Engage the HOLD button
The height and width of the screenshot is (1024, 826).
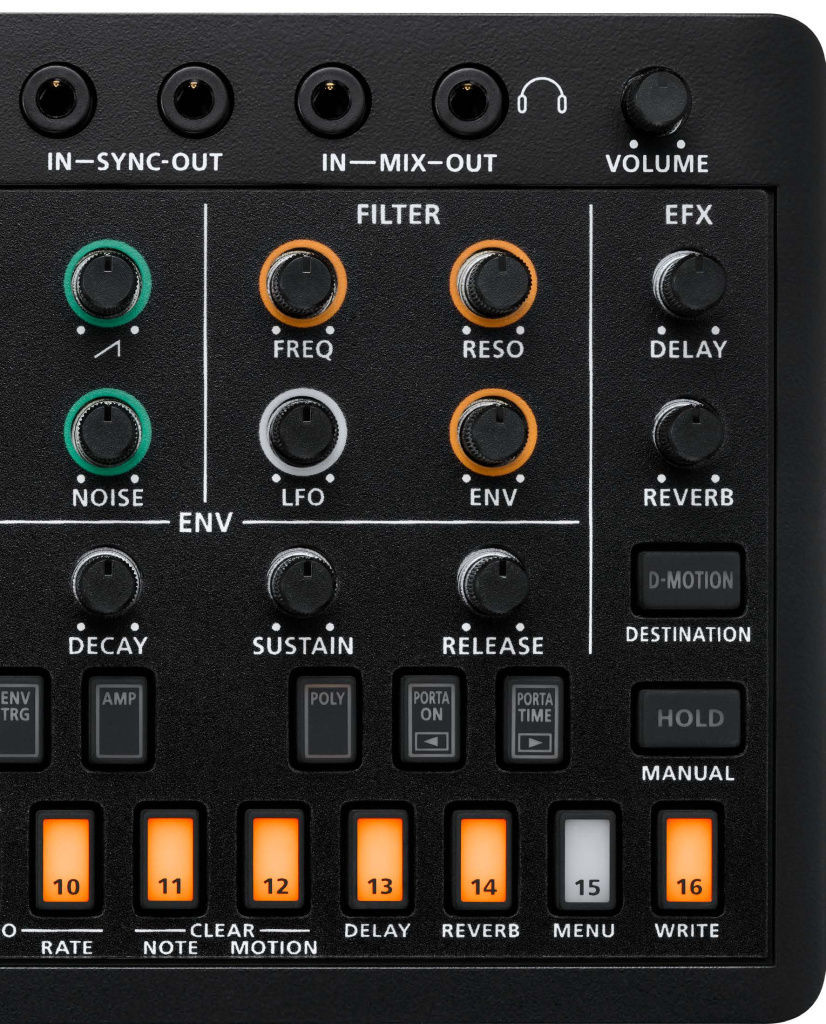point(688,716)
